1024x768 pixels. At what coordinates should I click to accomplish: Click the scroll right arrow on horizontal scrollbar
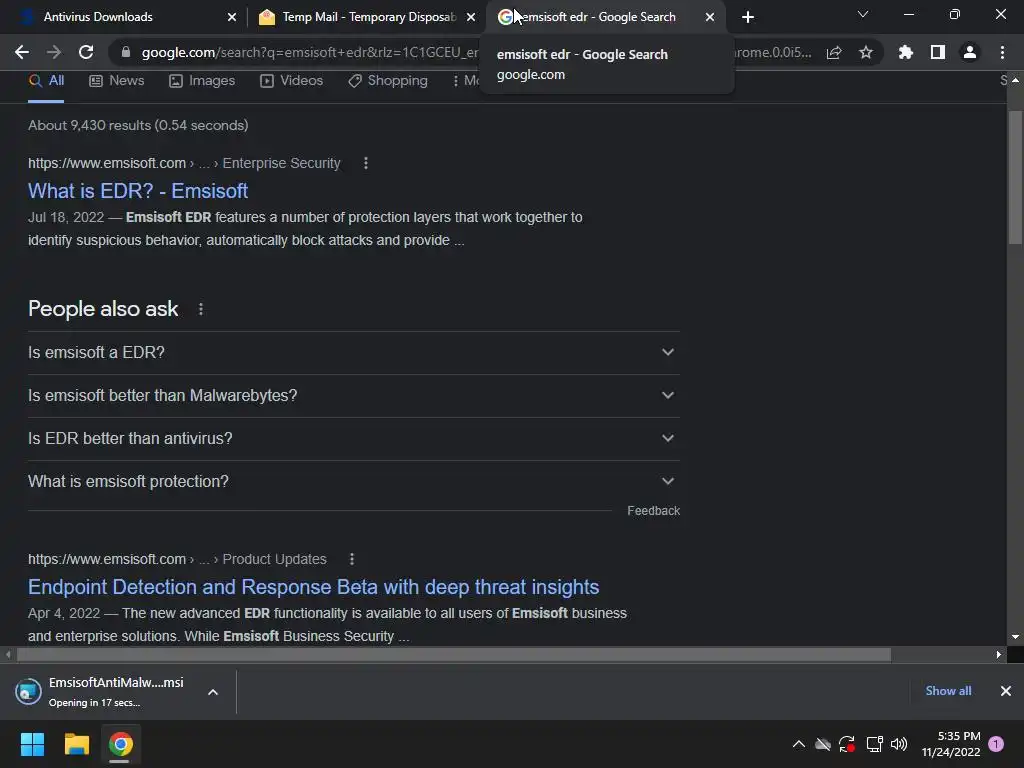[x=999, y=654]
